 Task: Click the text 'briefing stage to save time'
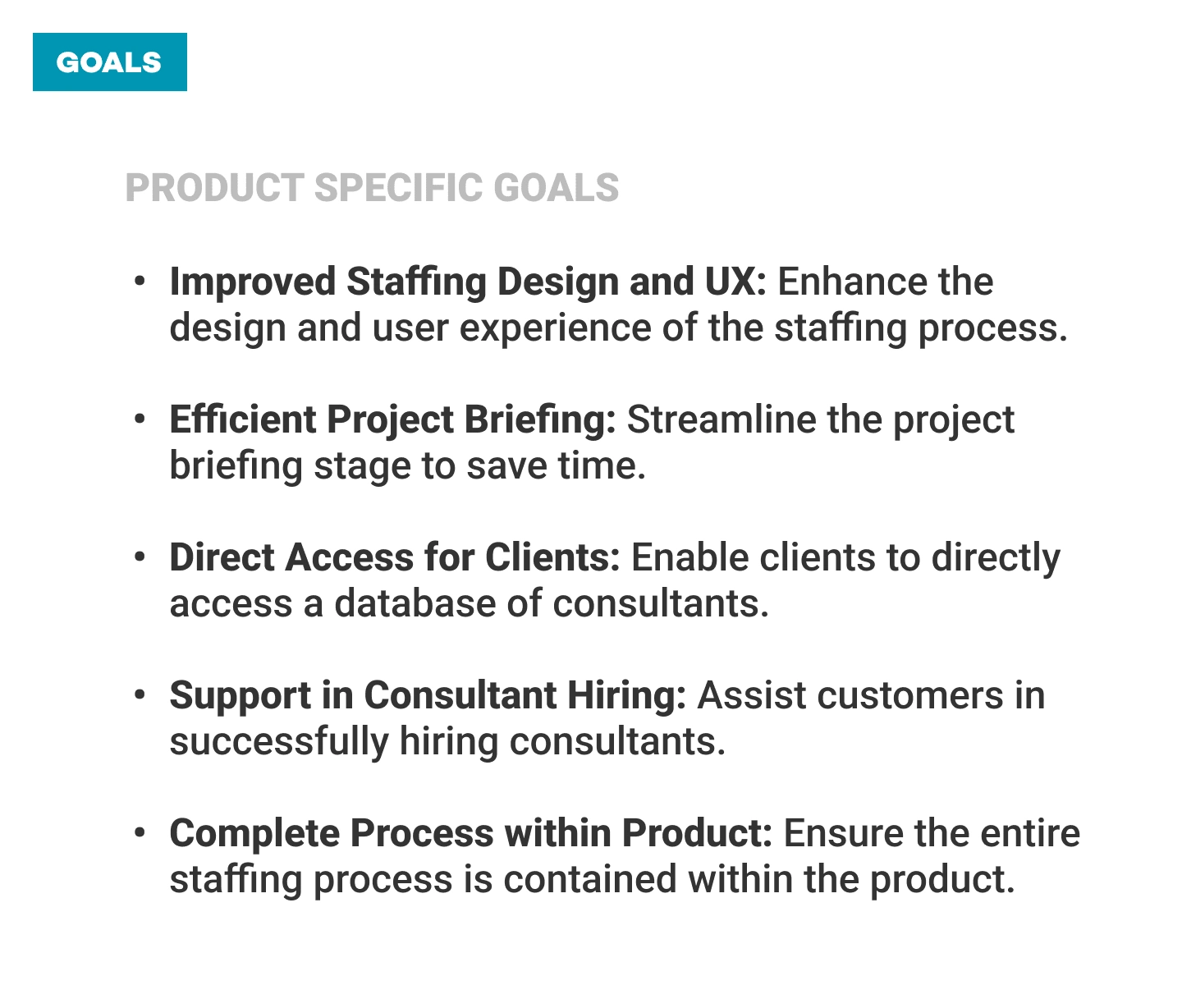coord(407,466)
